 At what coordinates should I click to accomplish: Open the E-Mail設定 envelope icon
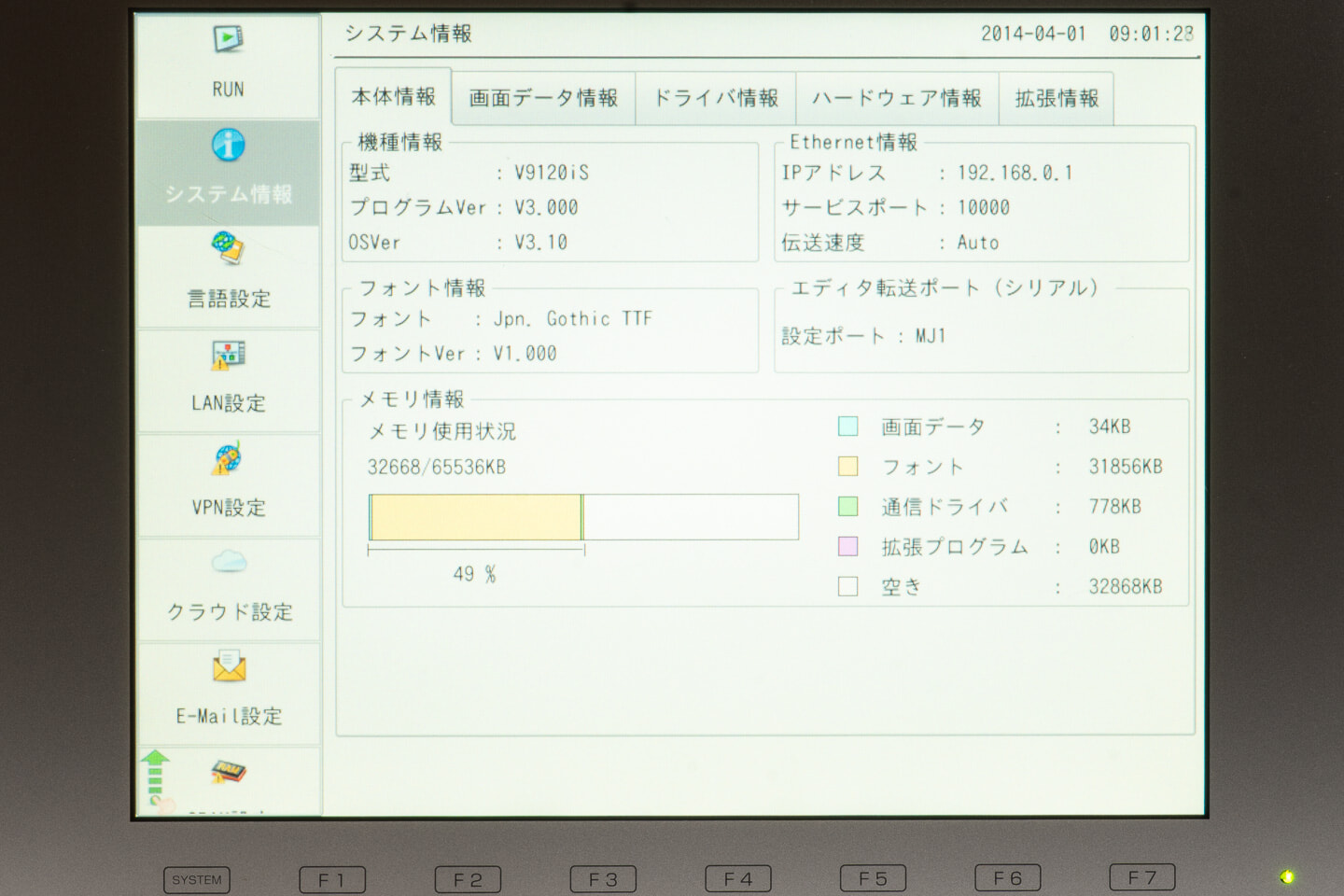coord(229,668)
